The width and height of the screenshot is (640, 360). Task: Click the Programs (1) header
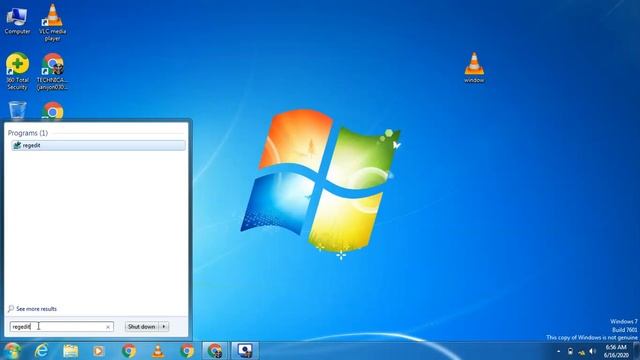[28, 133]
